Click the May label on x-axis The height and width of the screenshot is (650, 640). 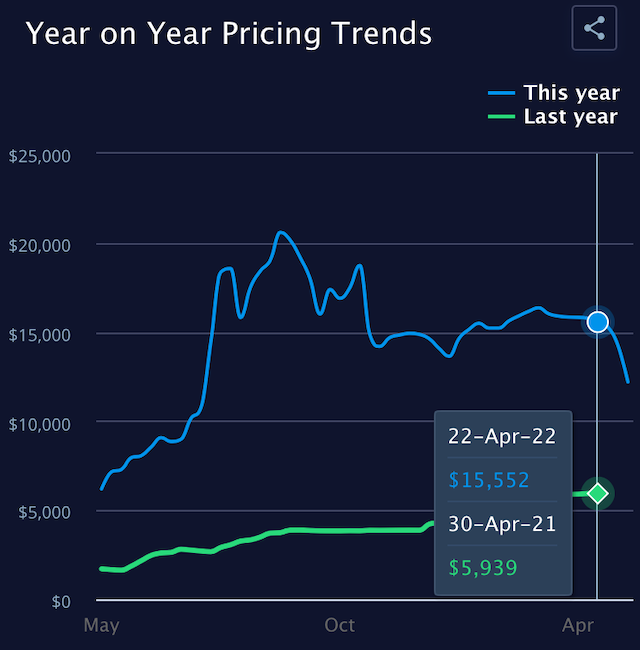tap(101, 626)
